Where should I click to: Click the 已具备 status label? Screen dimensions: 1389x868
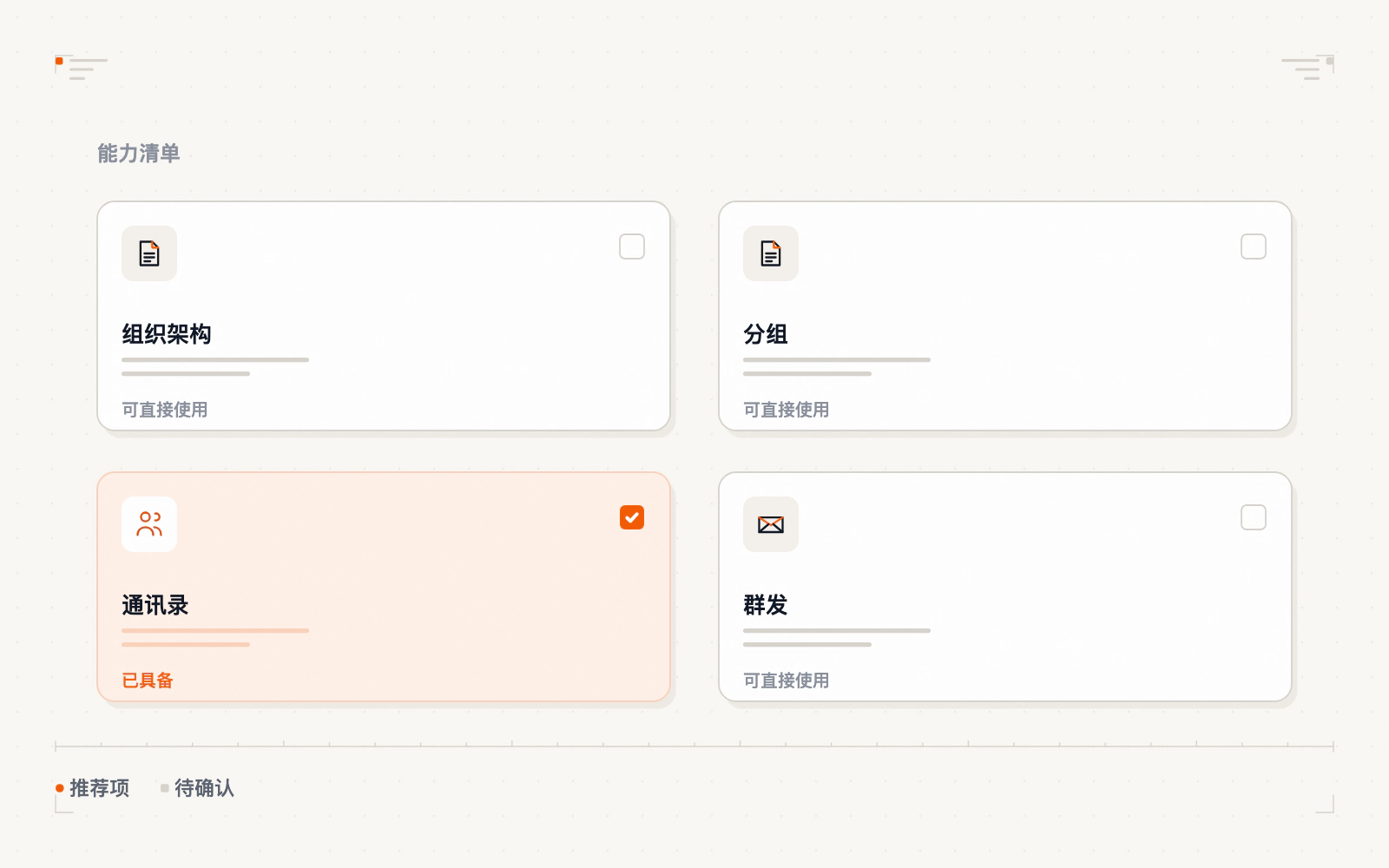(148, 681)
